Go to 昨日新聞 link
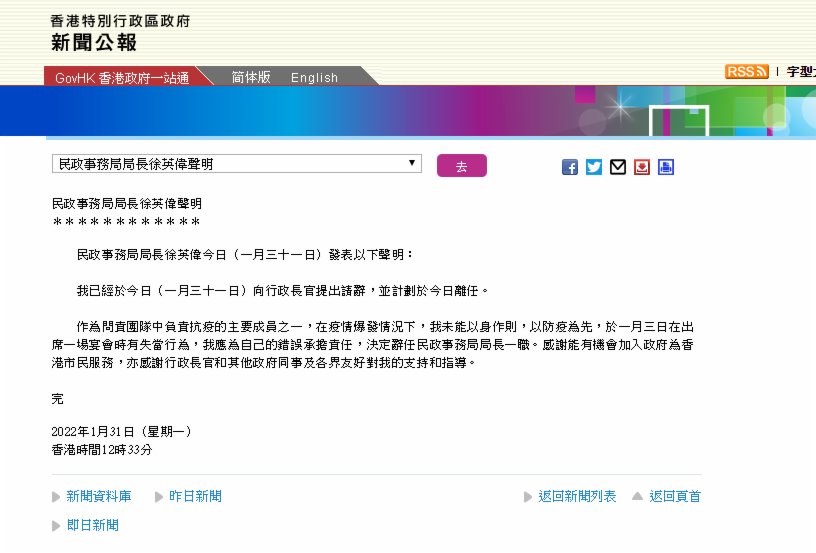 pos(195,497)
